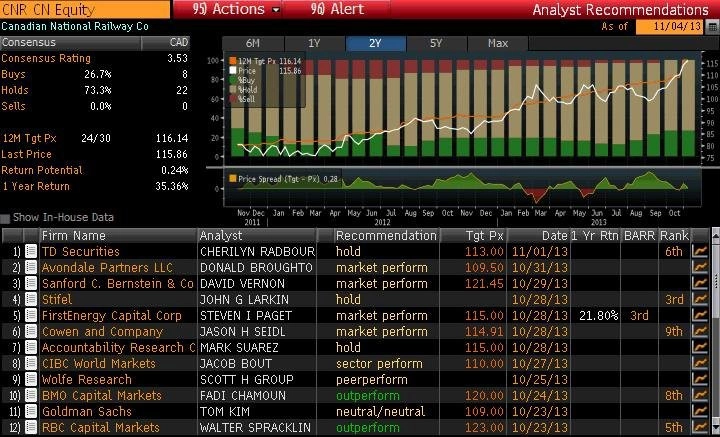Open chart icon at end of Goldman Sachs row
Viewport: 720px width, 437px height.
click(700, 411)
